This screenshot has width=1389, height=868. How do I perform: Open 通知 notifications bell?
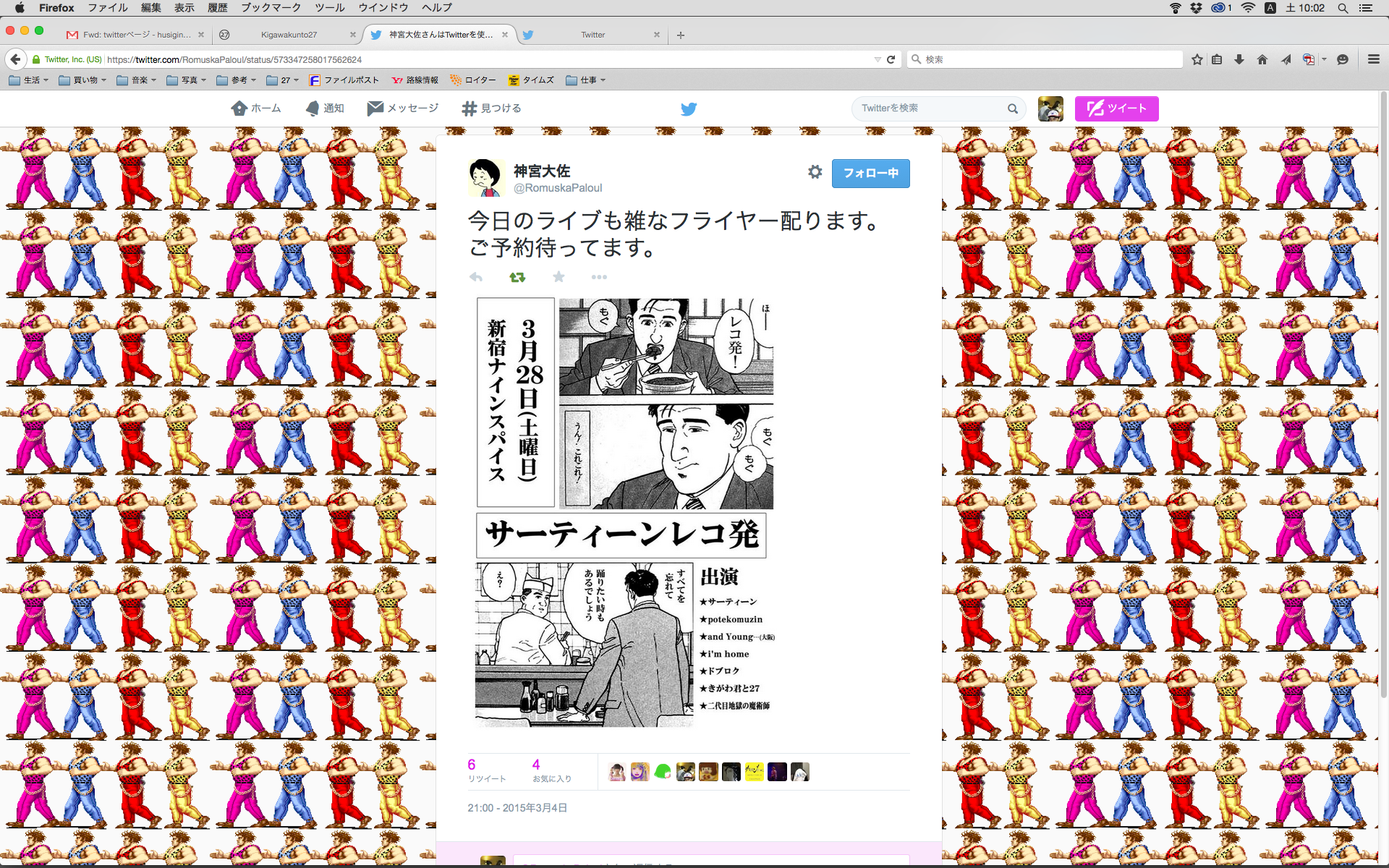tap(325, 109)
